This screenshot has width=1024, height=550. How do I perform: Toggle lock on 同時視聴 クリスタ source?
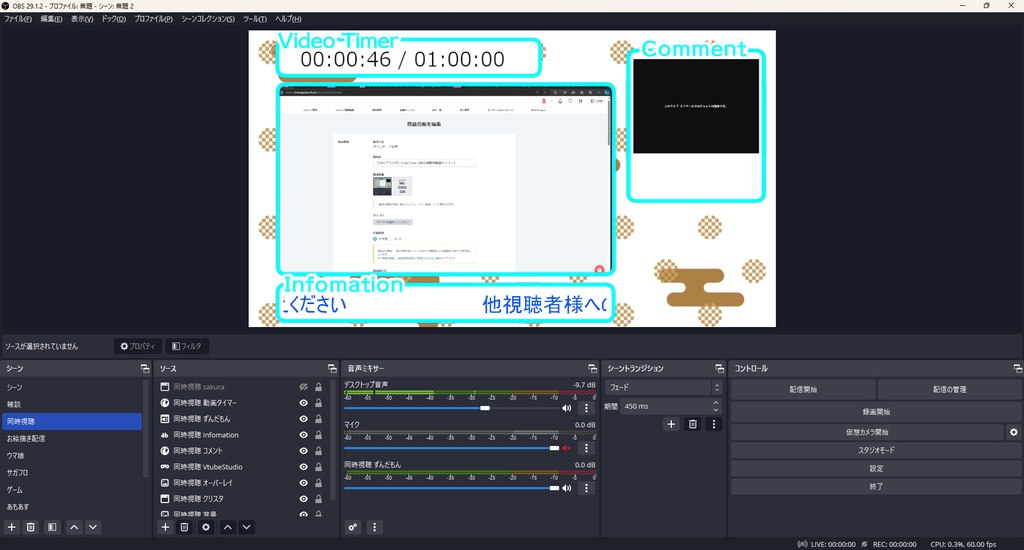click(318, 499)
